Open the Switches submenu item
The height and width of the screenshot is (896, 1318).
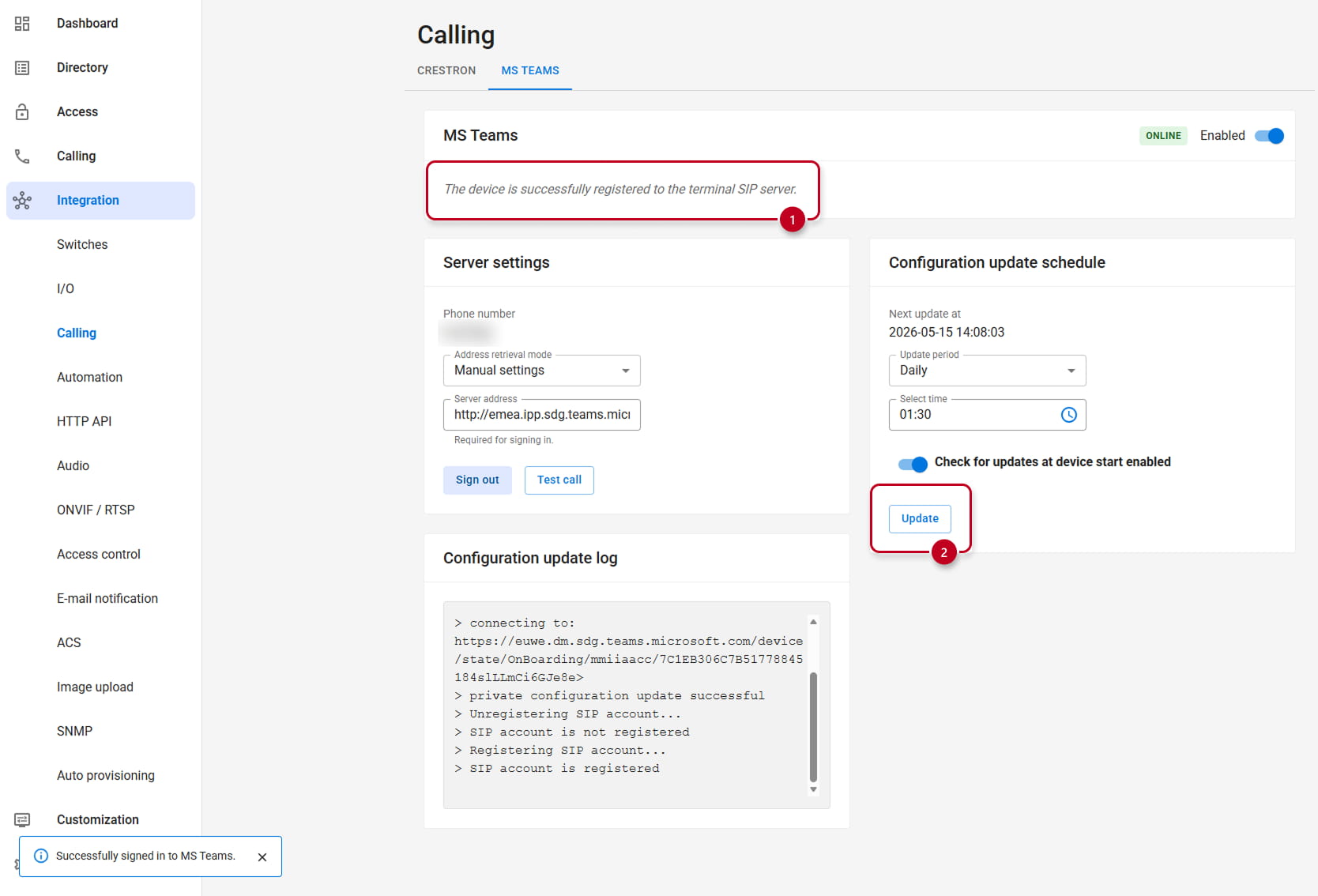[x=101, y=245]
